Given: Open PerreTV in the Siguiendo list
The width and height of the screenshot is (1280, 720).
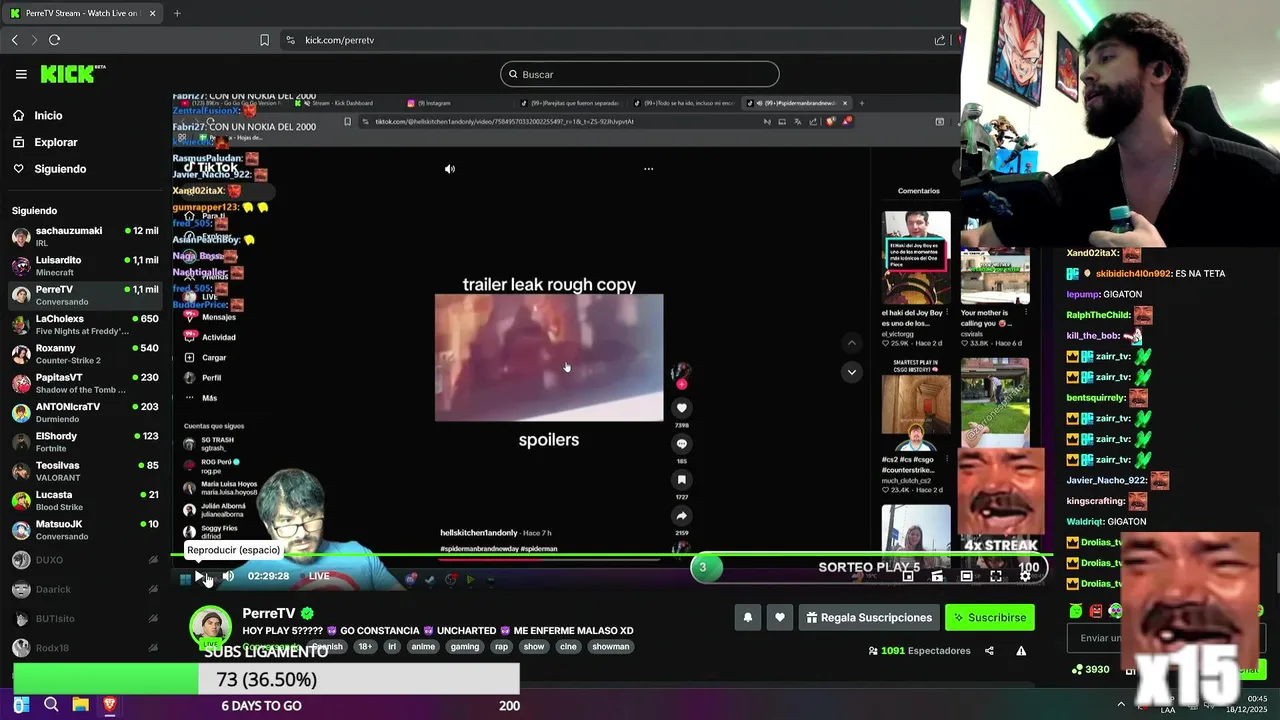Looking at the screenshot, I should pos(85,295).
